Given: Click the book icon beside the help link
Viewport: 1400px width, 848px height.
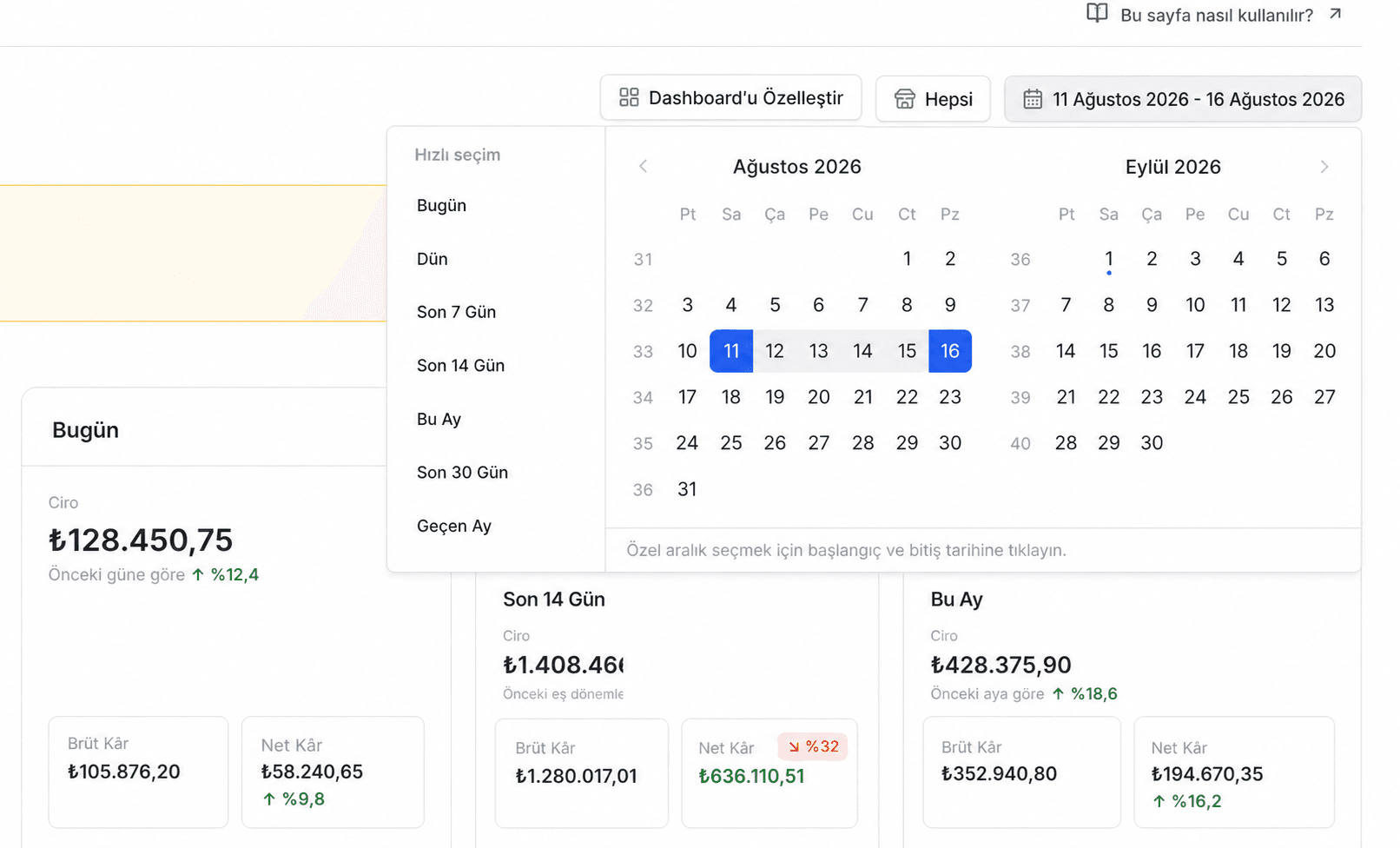Looking at the screenshot, I should 1097,13.
